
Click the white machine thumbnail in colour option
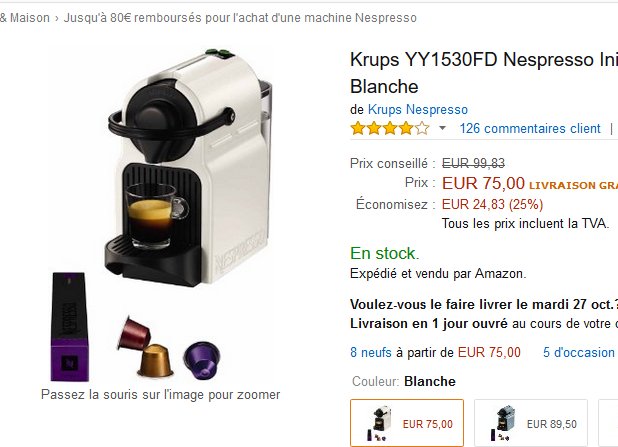pos(379,423)
